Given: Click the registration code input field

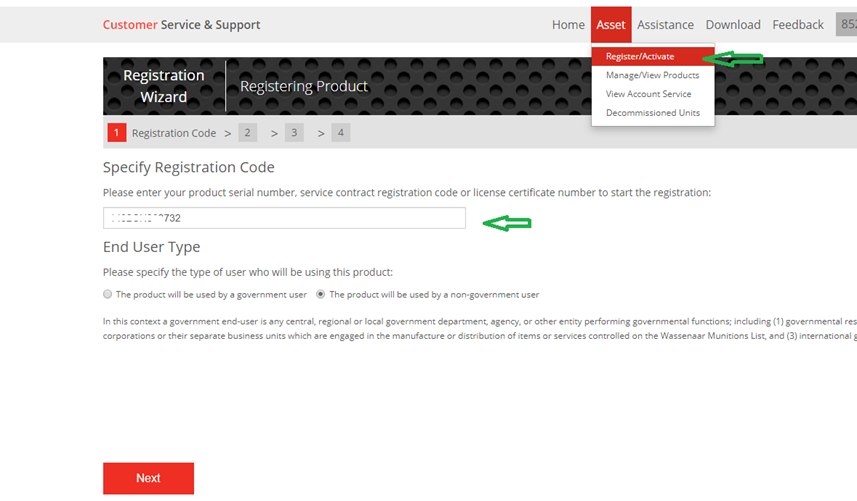Looking at the screenshot, I should [284, 218].
